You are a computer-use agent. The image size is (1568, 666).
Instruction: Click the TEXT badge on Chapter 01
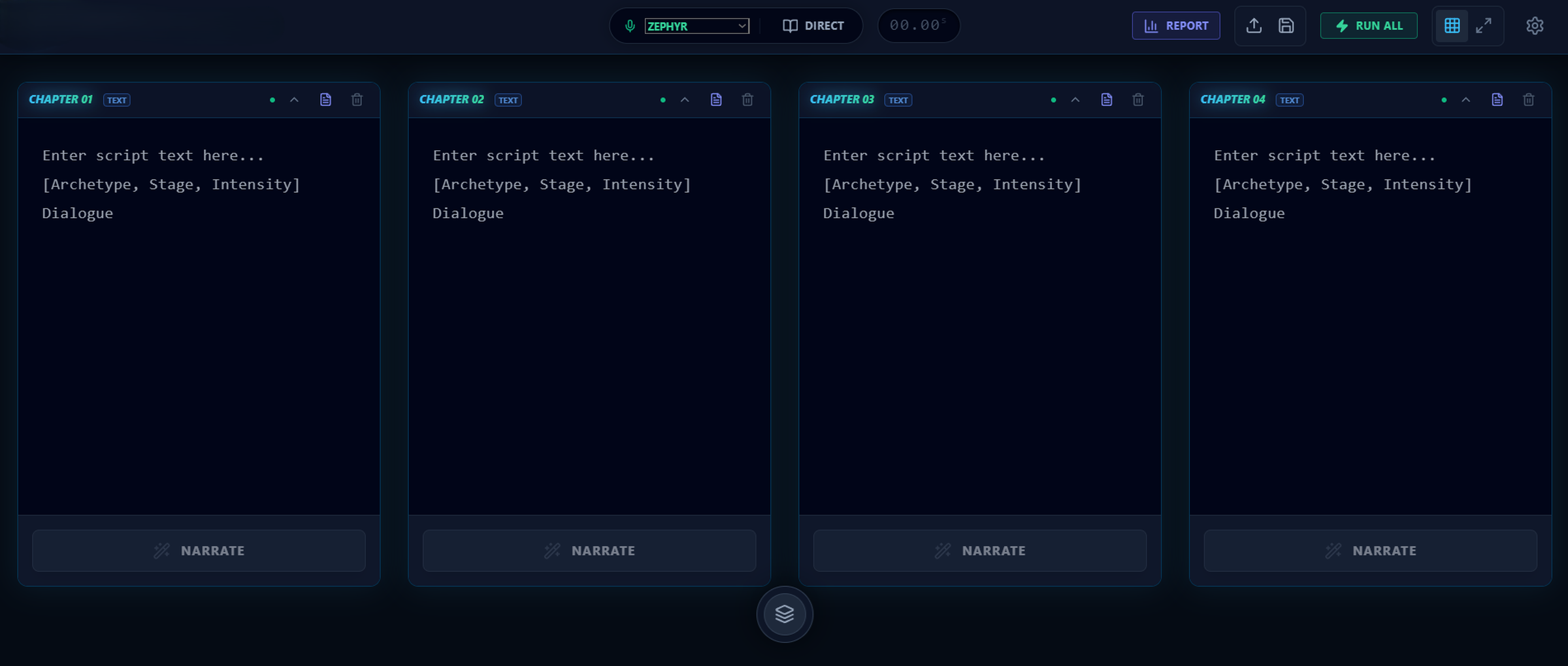click(117, 100)
